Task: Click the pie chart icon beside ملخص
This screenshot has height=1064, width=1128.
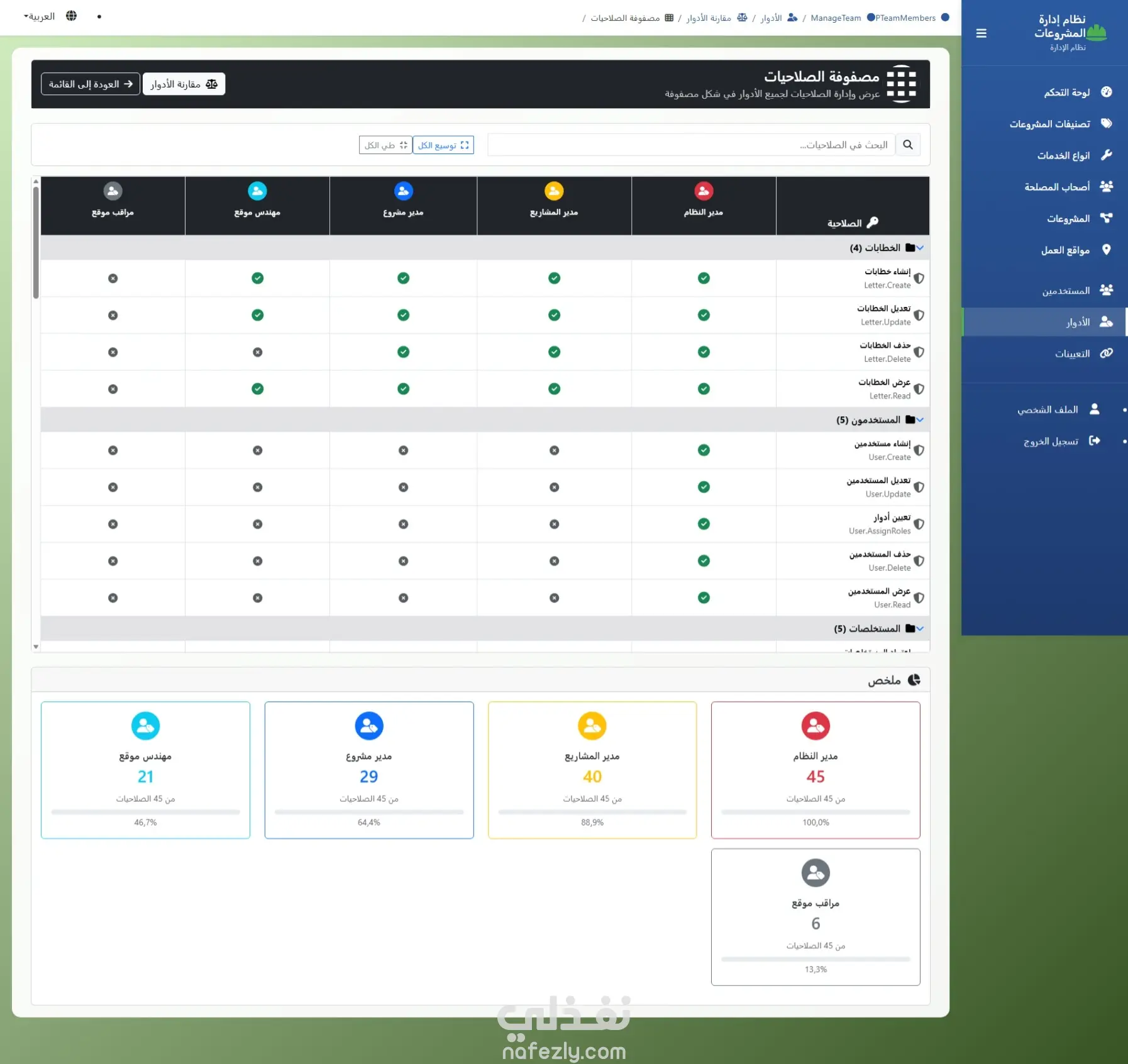Action: (914, 680)
